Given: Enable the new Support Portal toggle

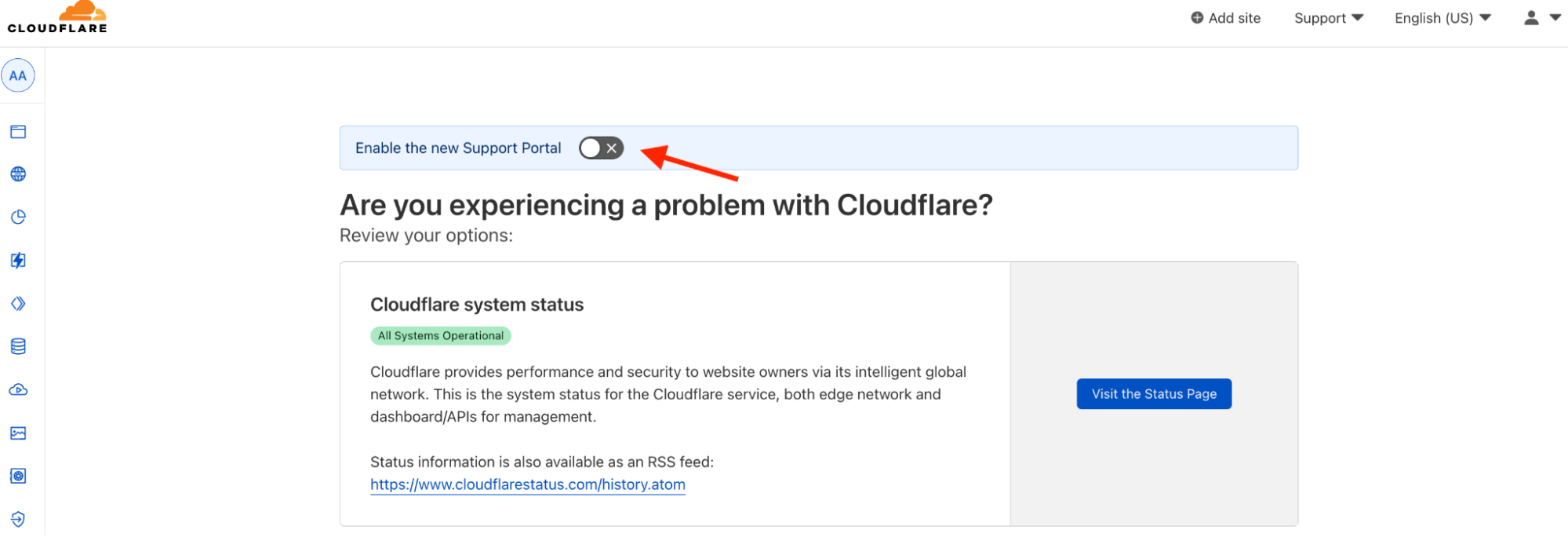Looking at the screenshot, I should (601, 148).
